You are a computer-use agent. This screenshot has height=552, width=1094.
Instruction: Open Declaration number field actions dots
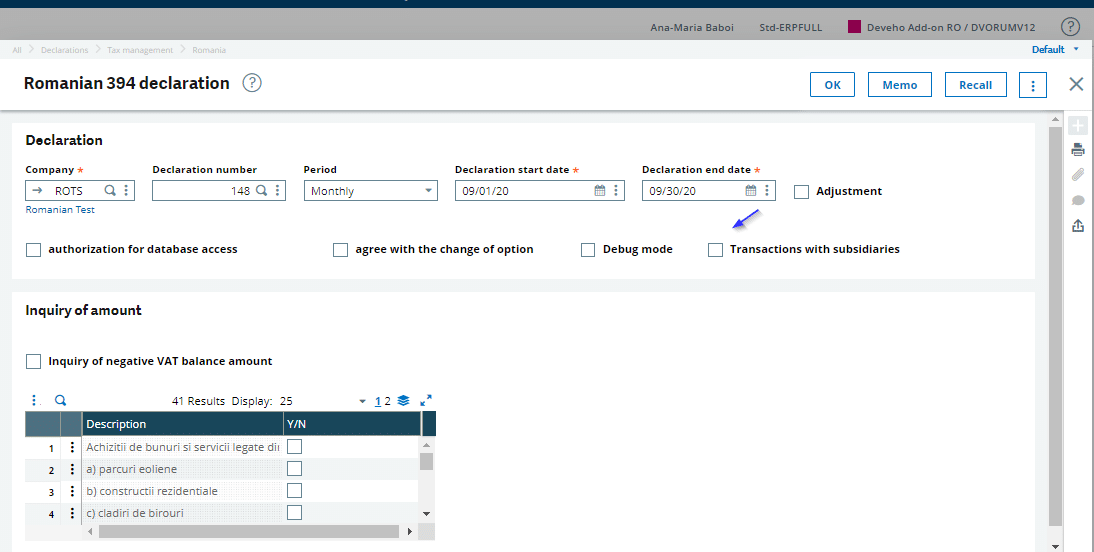click(277, 191)
